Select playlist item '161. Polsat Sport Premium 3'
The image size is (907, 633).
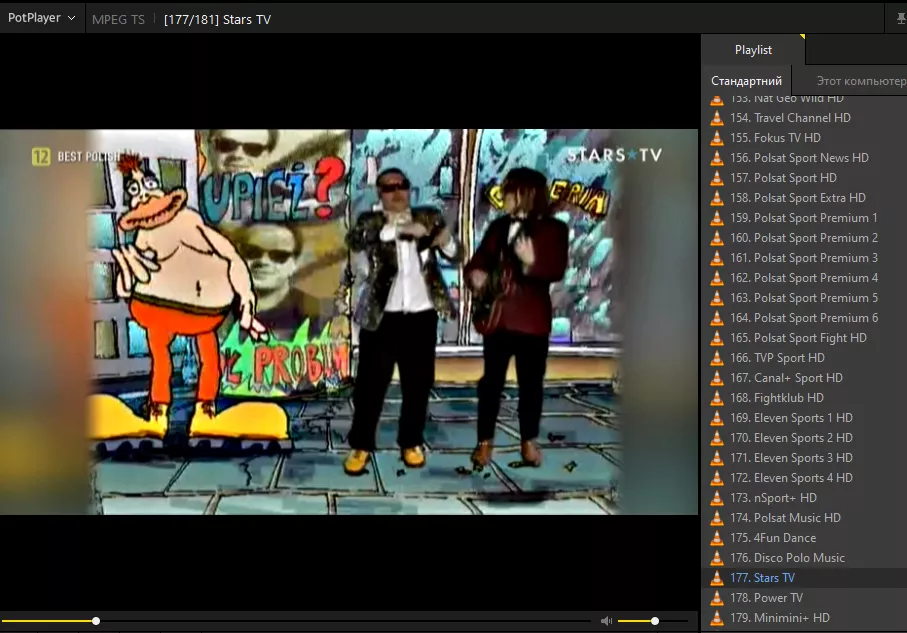[804, 258]
